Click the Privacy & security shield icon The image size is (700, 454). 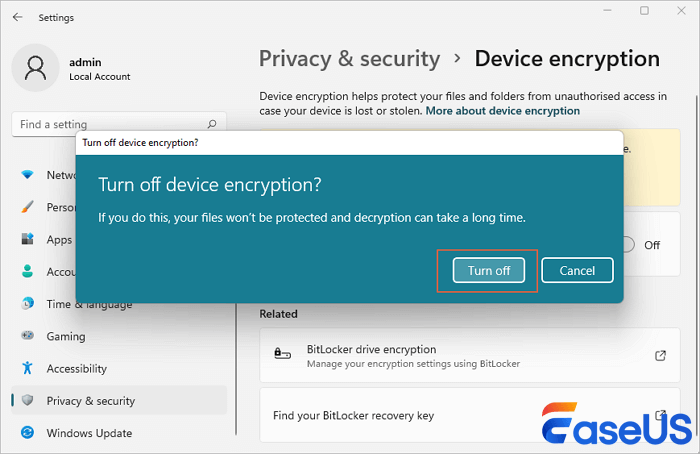(27, 401)
